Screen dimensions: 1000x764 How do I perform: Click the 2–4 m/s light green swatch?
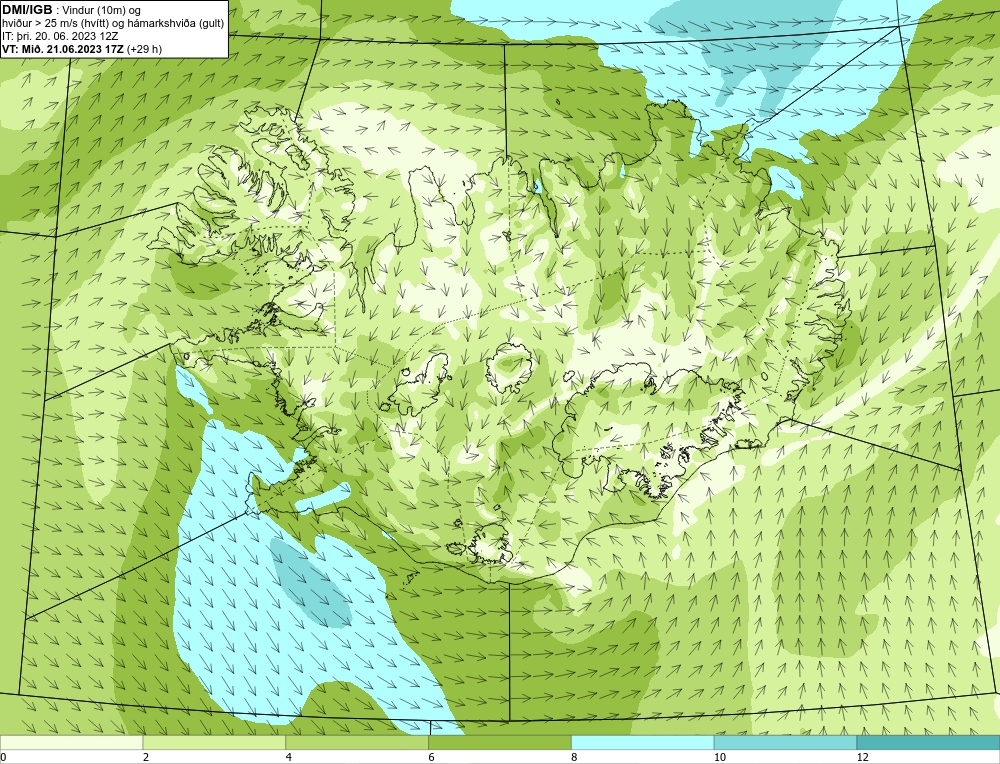click(214, 743)
